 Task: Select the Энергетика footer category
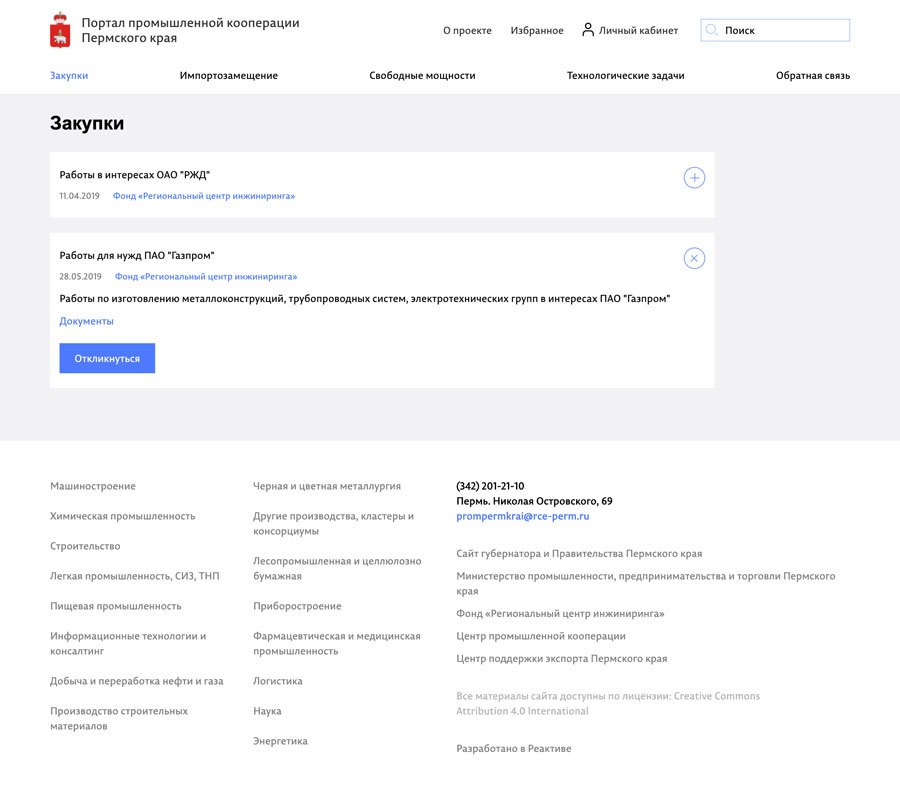point(280,741)
